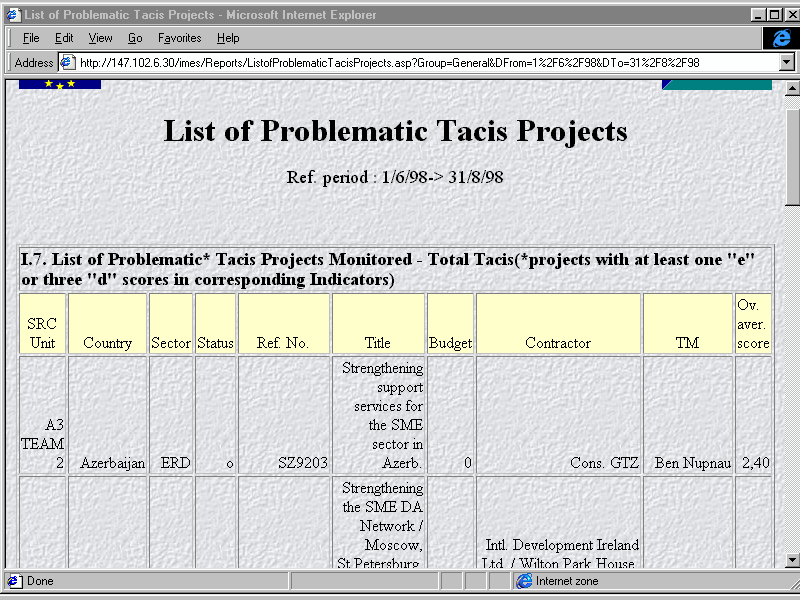This screenshot has height=600, width=800.
Task: Open the File menu
Action: (31, 38)
